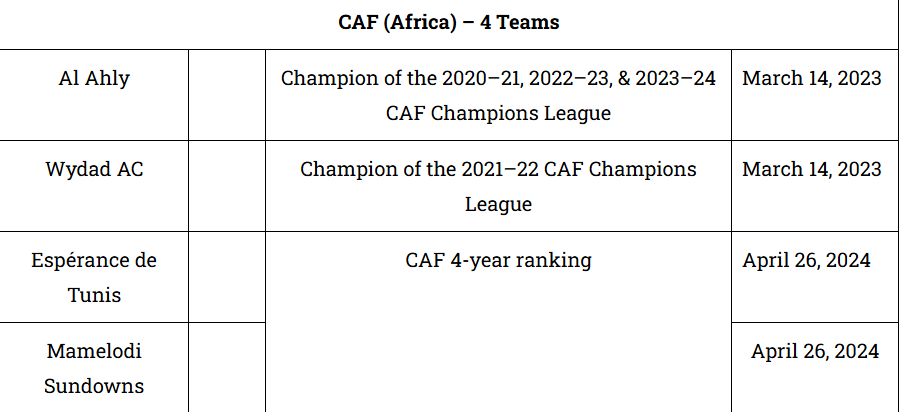The height and width of the screenshot is (412, 909).
Task: Select the Al Ahly team cell
Action: [x=94, y=78]
